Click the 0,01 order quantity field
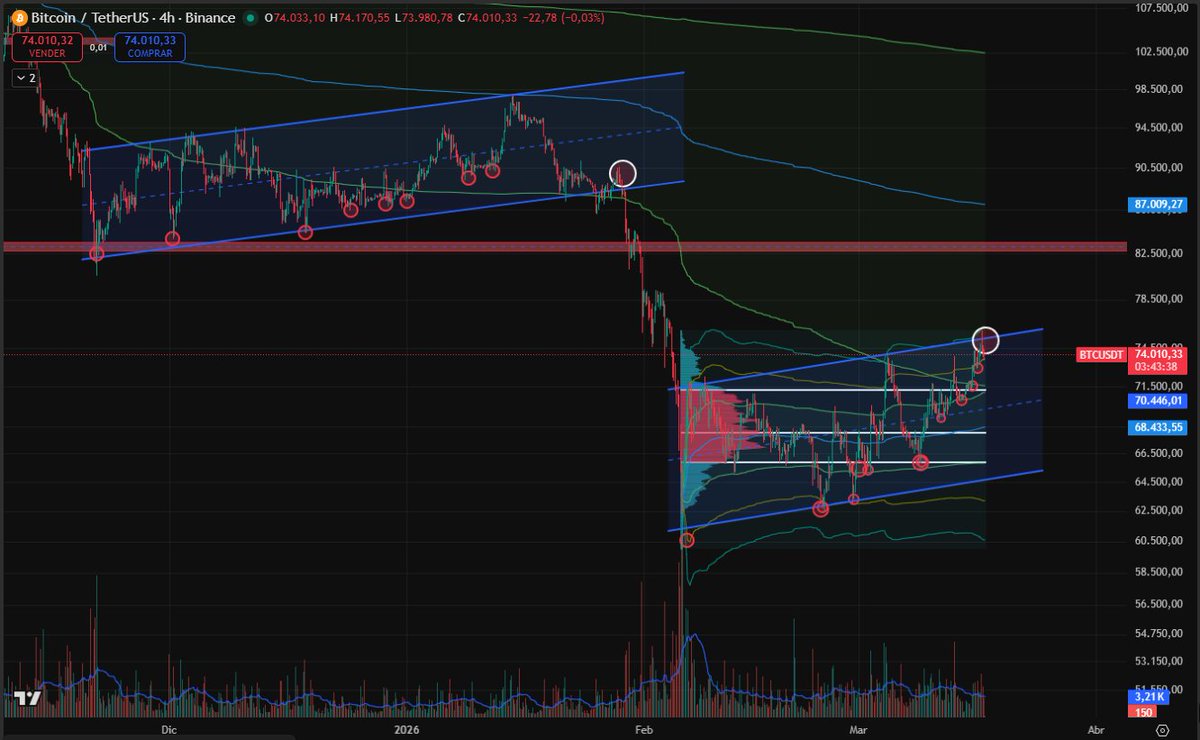 (x=97, y=46)
